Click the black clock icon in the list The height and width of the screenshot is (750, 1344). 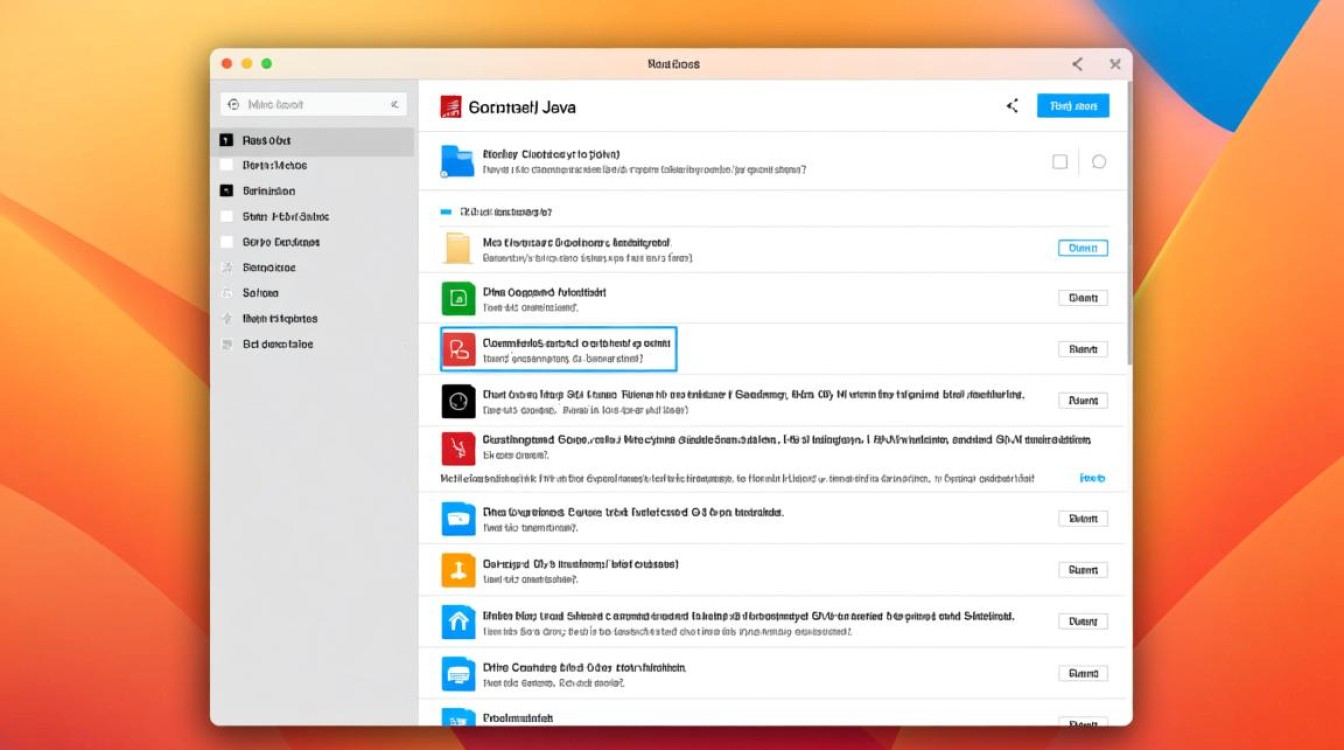pyautogui.click(x=457, y=401)
